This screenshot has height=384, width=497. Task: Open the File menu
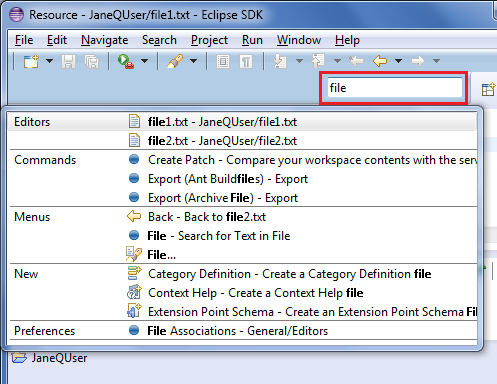pyautogui.click(x=24, y=40)
